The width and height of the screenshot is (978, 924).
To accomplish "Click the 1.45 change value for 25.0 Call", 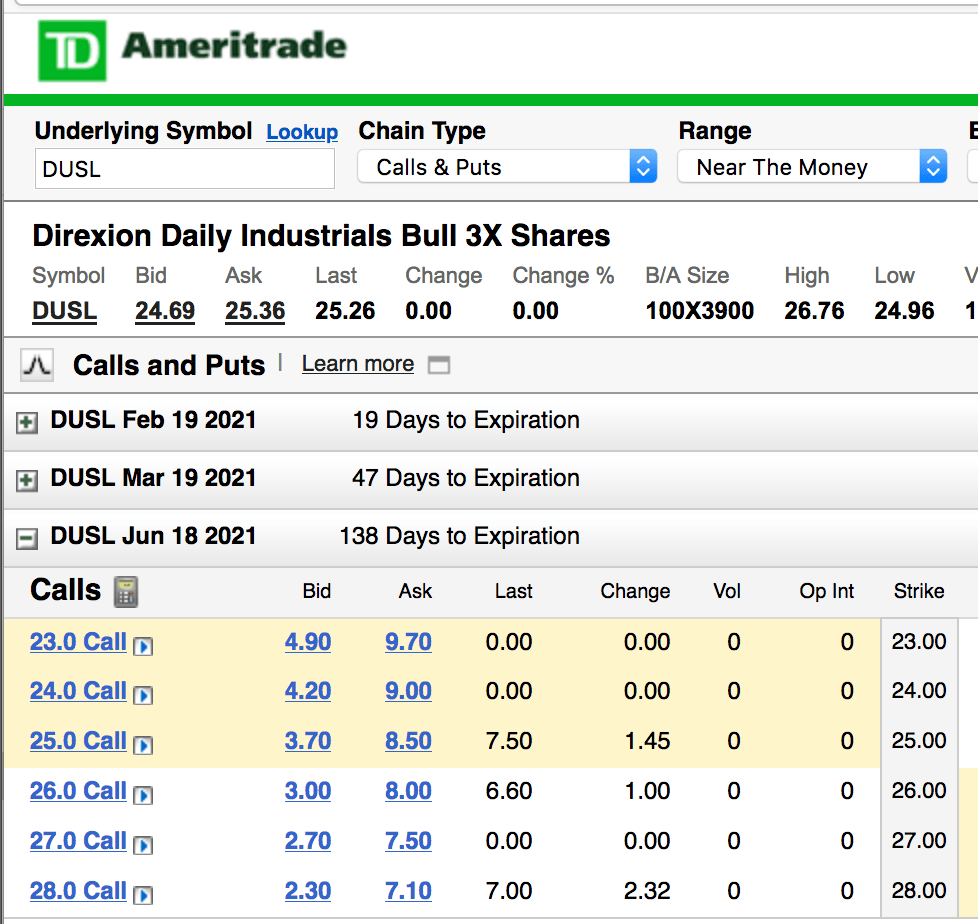I will [x=647, y=741].
